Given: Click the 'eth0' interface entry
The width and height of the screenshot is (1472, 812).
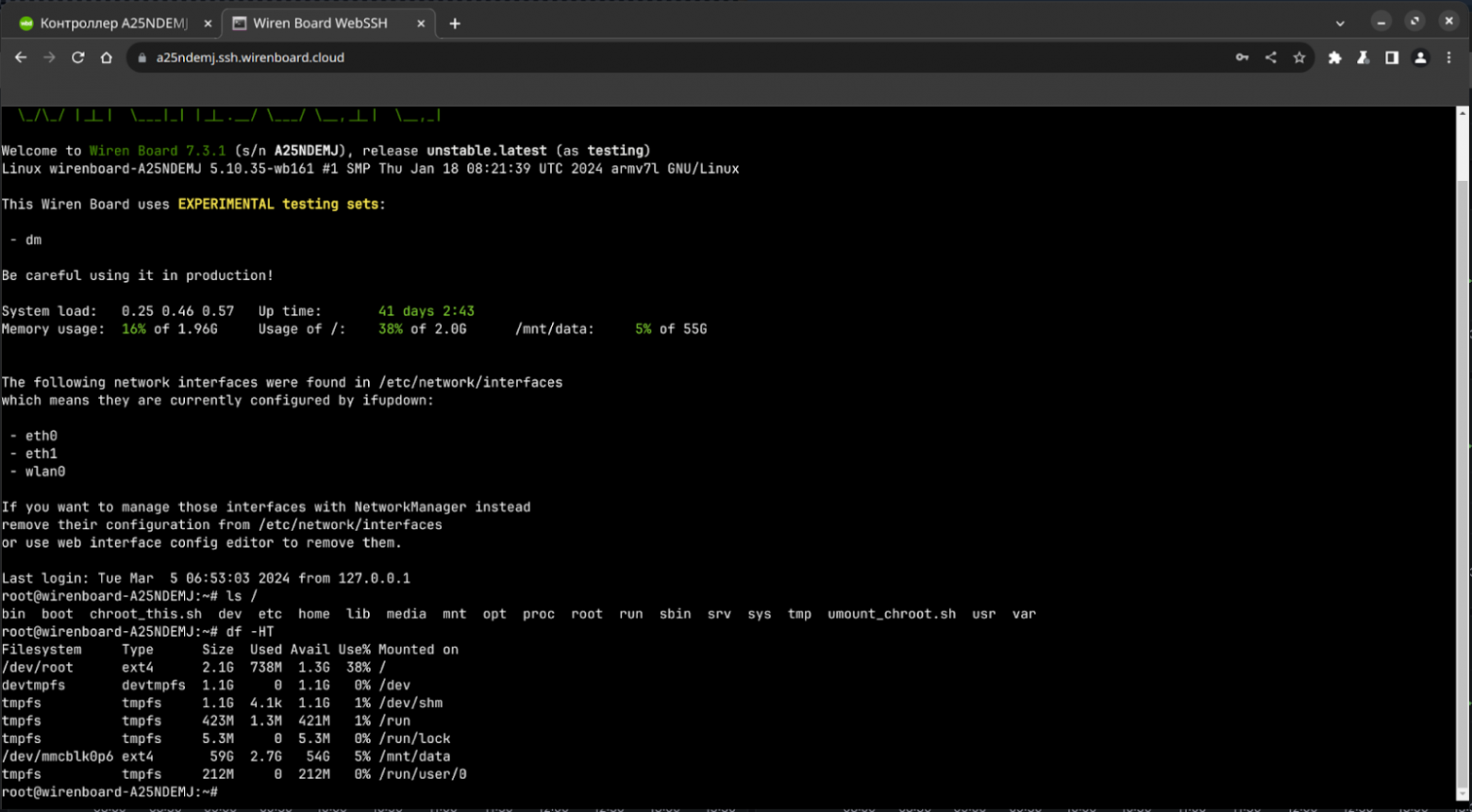Looking at the screenshot, I should click(42, 436).
